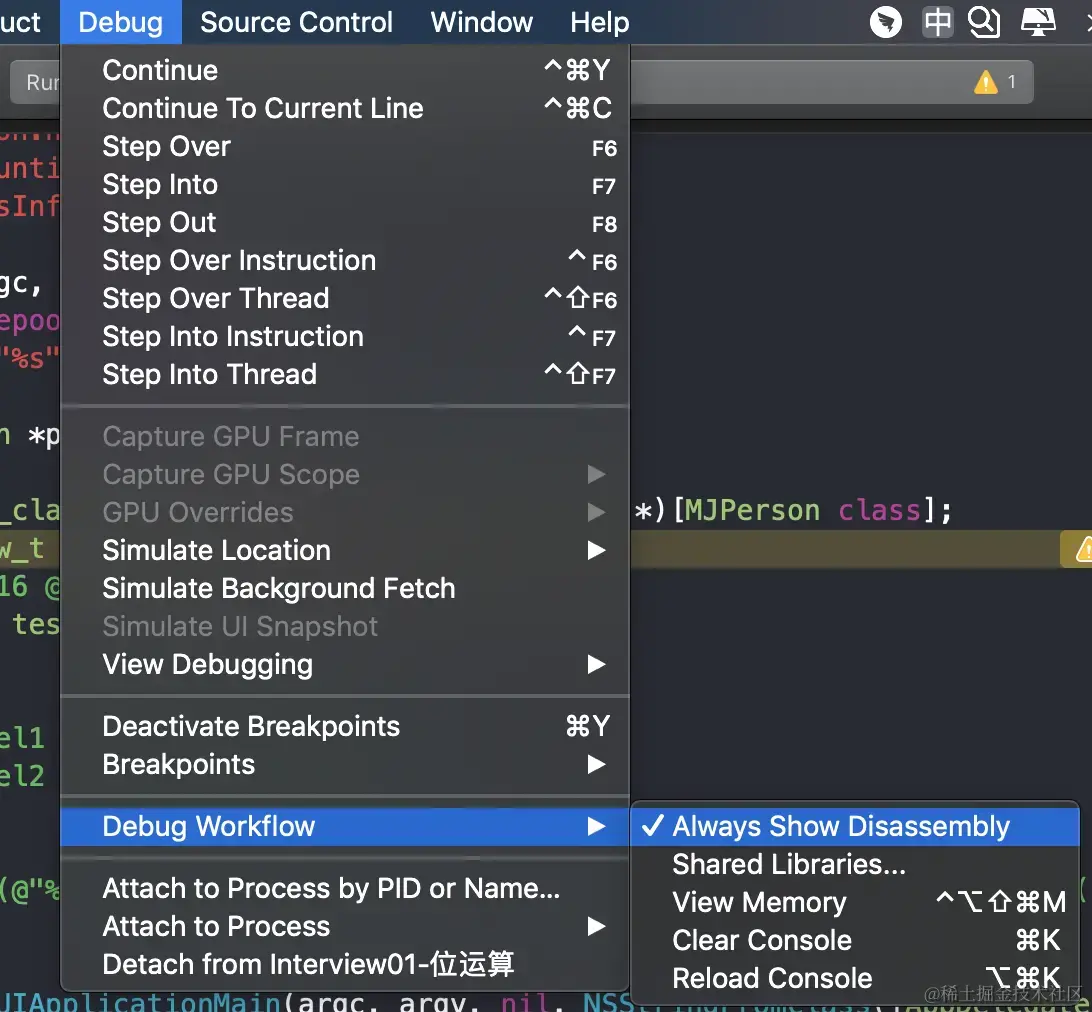This screenshot has height=1012, width=1092.
Task: Click the warning count 1 in toolbar
Action: [x=1011, y=82]
